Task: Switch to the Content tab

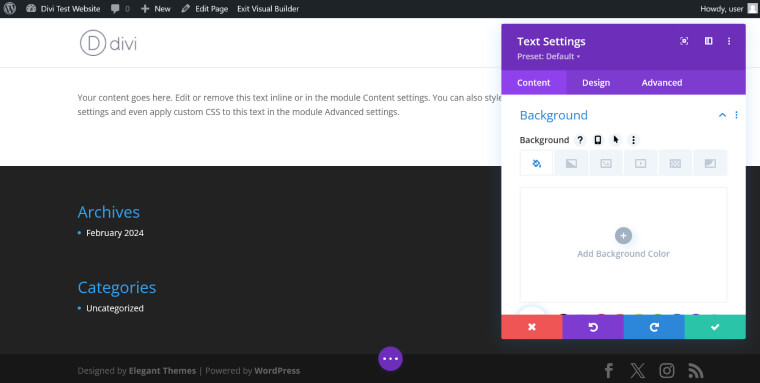Action: (x=534, y=82)
